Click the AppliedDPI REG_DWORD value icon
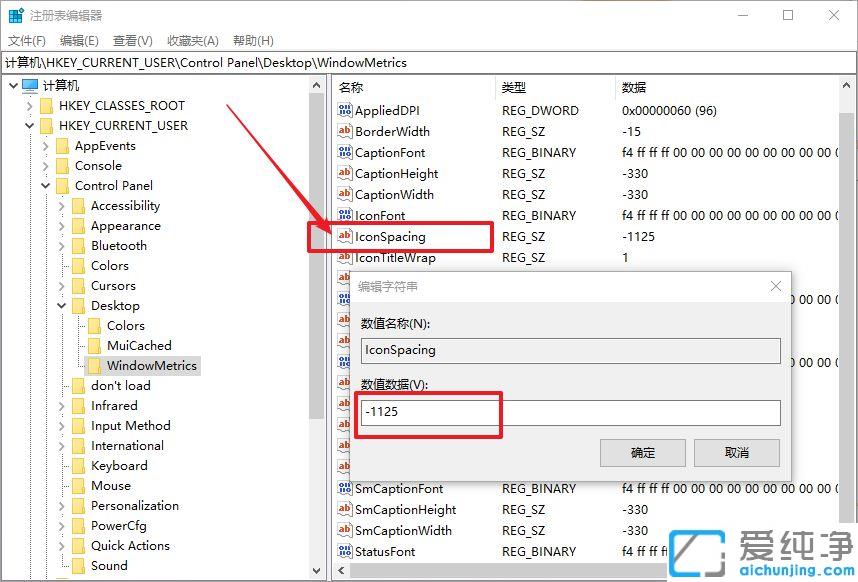 (x=347, y=110)
